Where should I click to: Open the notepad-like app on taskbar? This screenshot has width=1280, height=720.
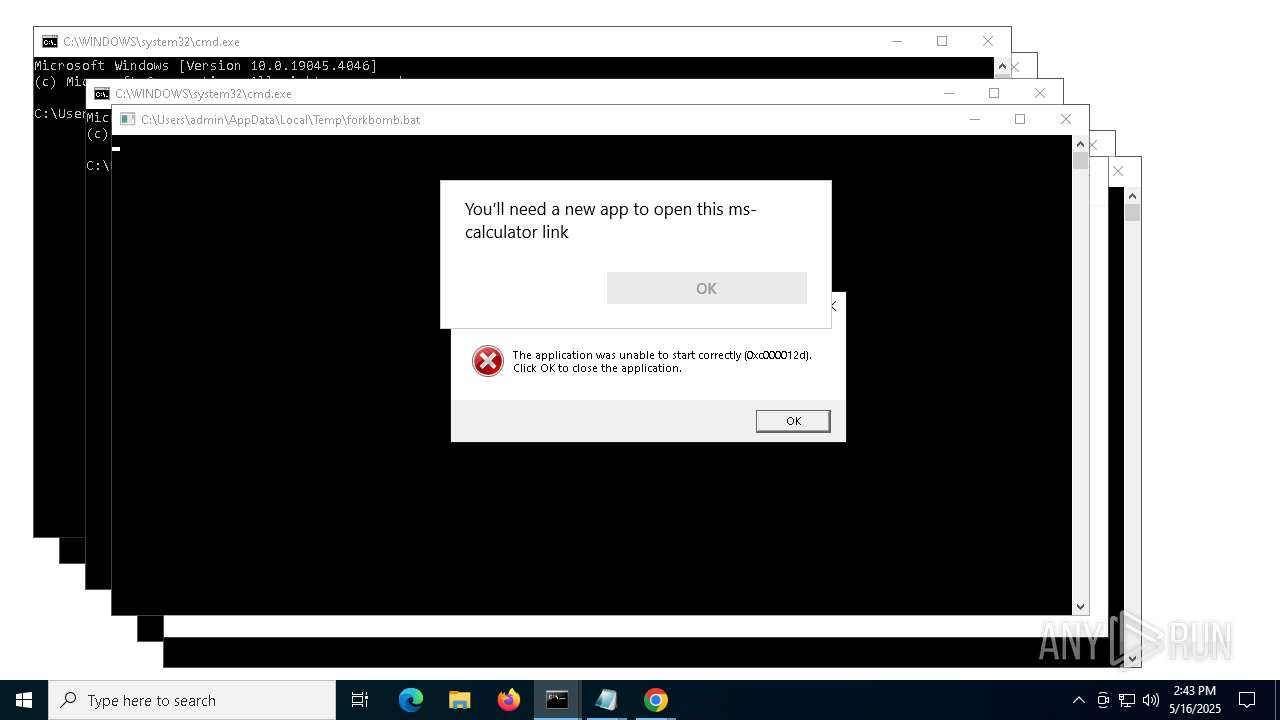[606, 700]
